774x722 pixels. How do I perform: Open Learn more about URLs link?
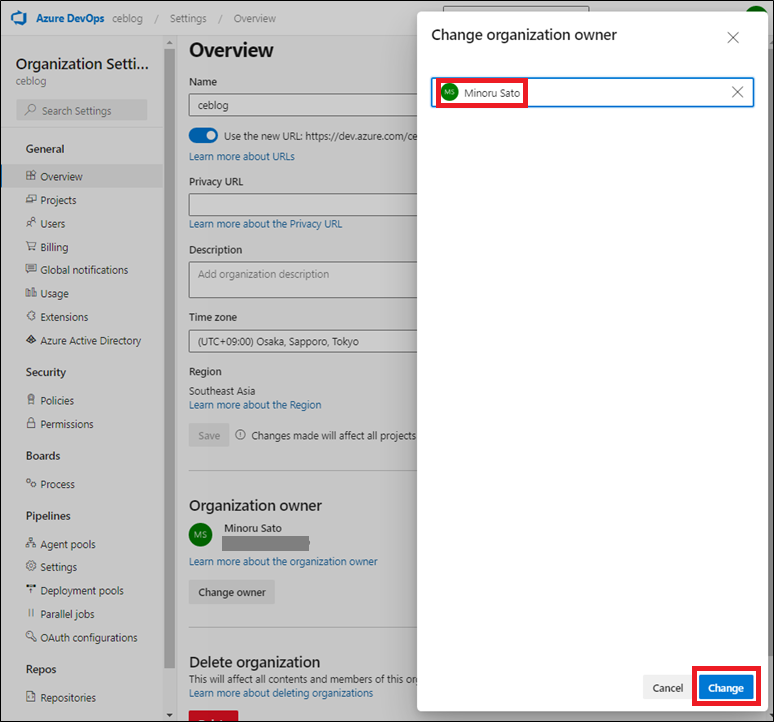(242, 156)
